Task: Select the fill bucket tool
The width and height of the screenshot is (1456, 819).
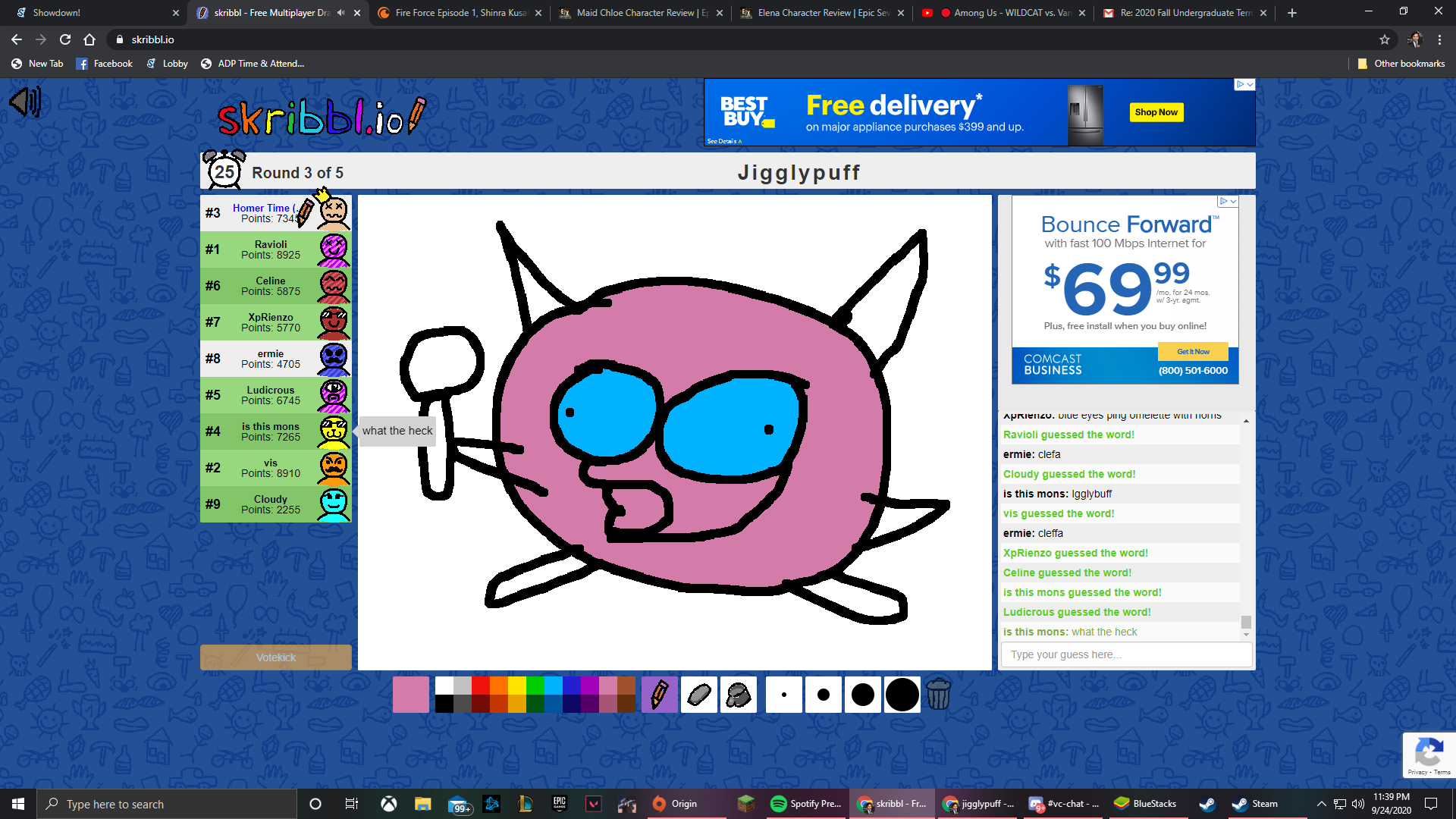Action: (x=738, y=695)
